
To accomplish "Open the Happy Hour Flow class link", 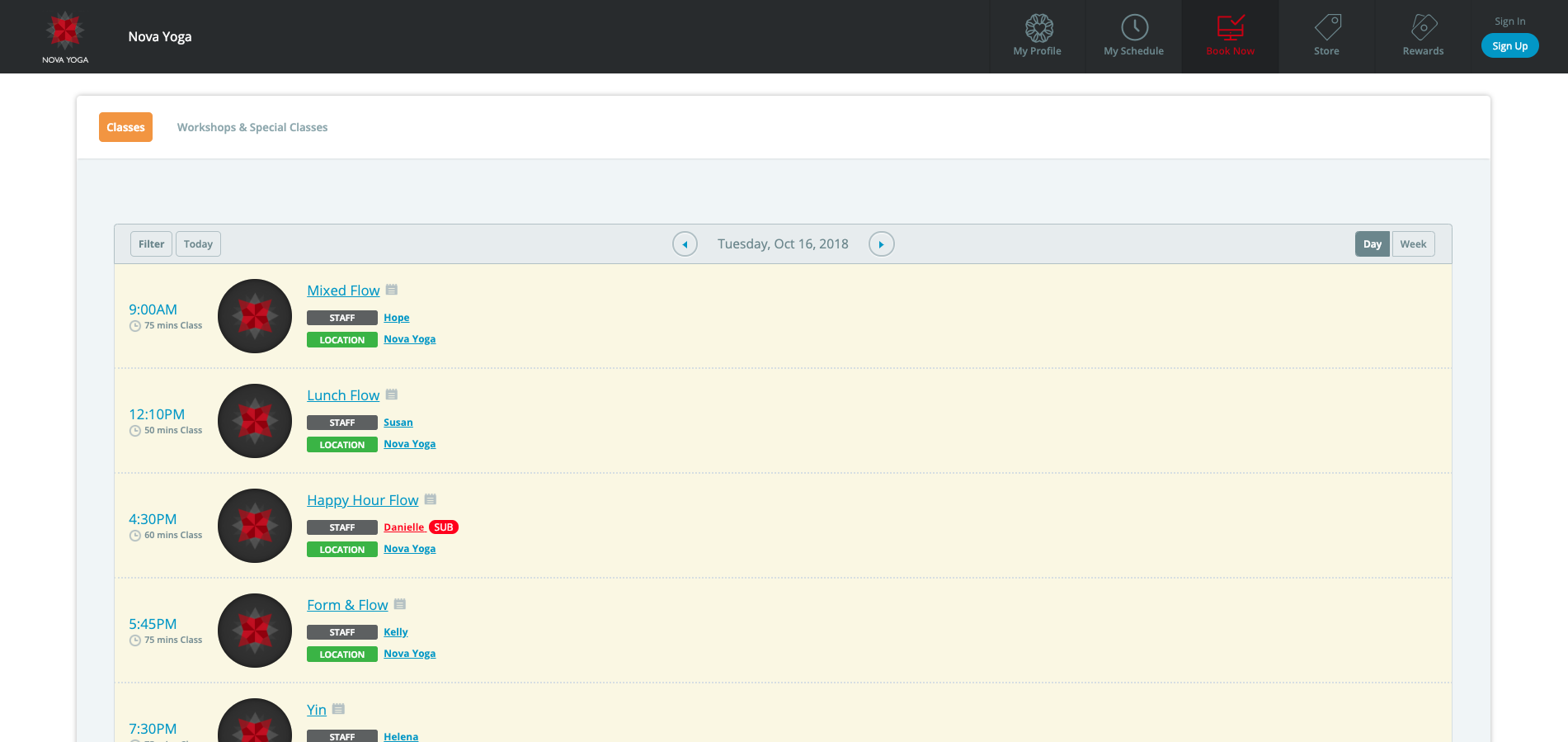I will pos(363,500).
